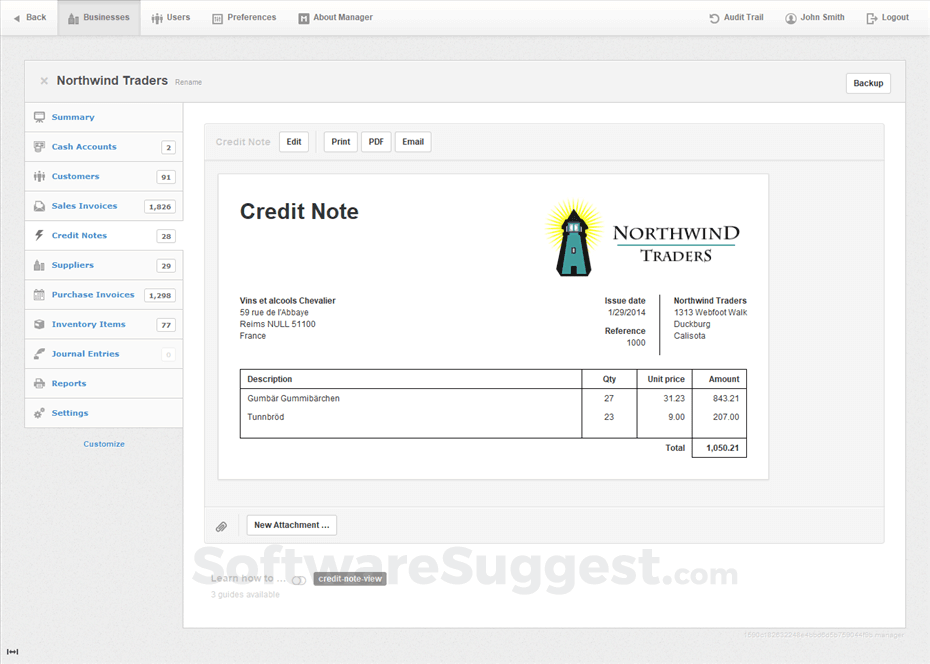Image resolution: width=930 pixels, height=664 pixels.
Task: Open Settings via the gears icon
Action: [x=39, y=413]
